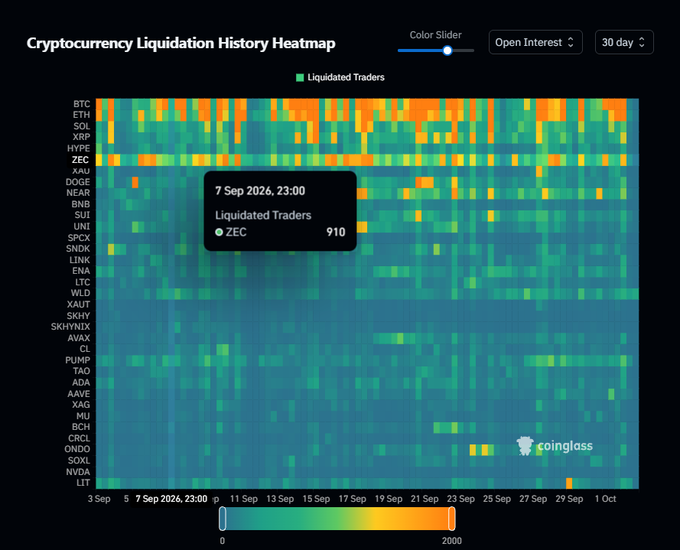The height and width of the screenshot is (550, 680).
Task: Click the 3 Sep axis date label
Action: (99, 499)
